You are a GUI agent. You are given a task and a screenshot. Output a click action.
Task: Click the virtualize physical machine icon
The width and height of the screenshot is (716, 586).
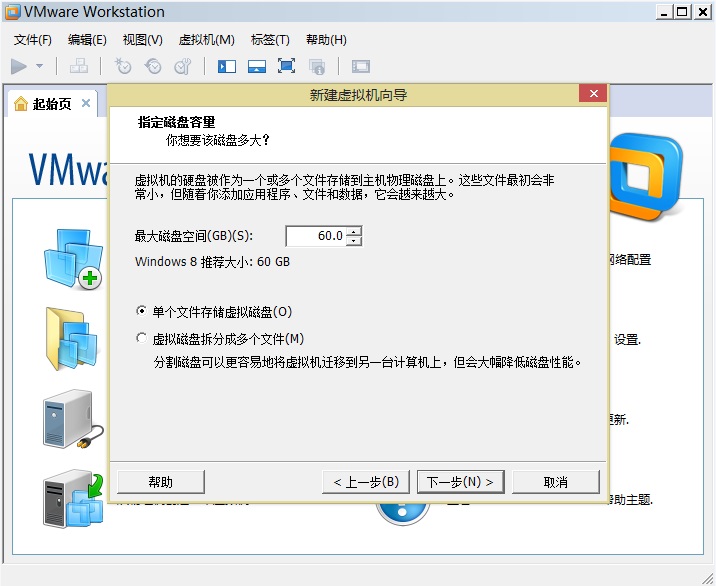point(73,499)
